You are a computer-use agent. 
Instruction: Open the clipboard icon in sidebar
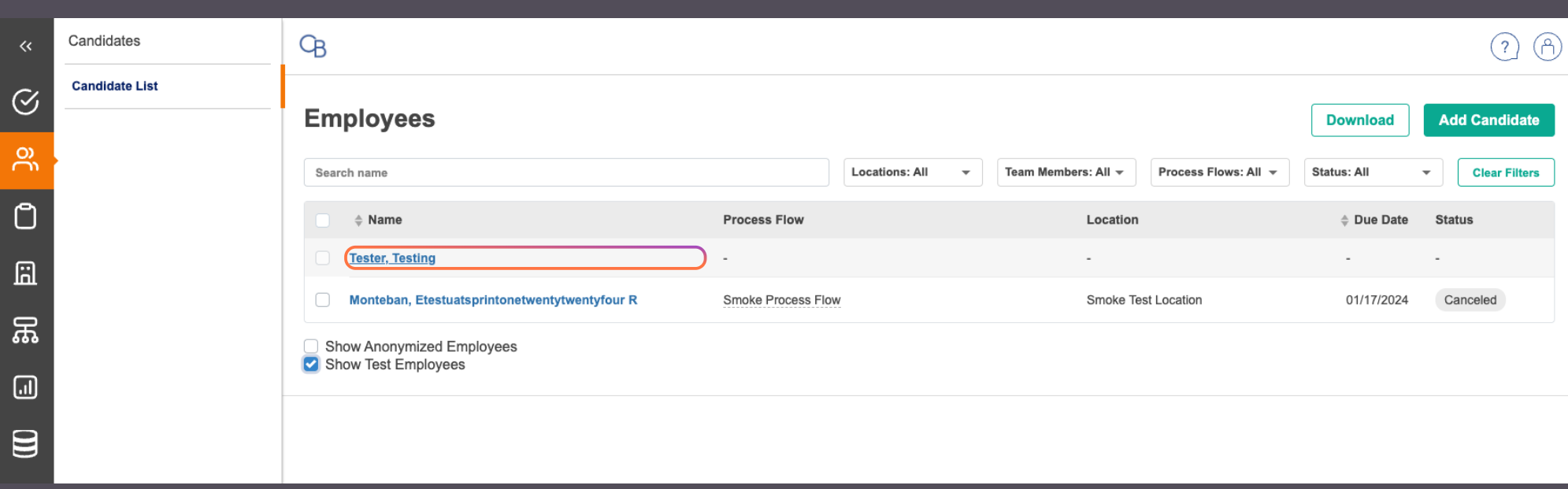[x=26, y=217]
